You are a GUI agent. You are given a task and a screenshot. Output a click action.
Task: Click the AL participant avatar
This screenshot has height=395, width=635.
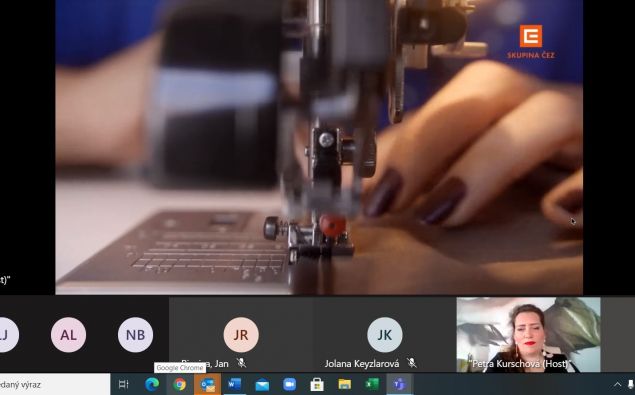(68, 335)
